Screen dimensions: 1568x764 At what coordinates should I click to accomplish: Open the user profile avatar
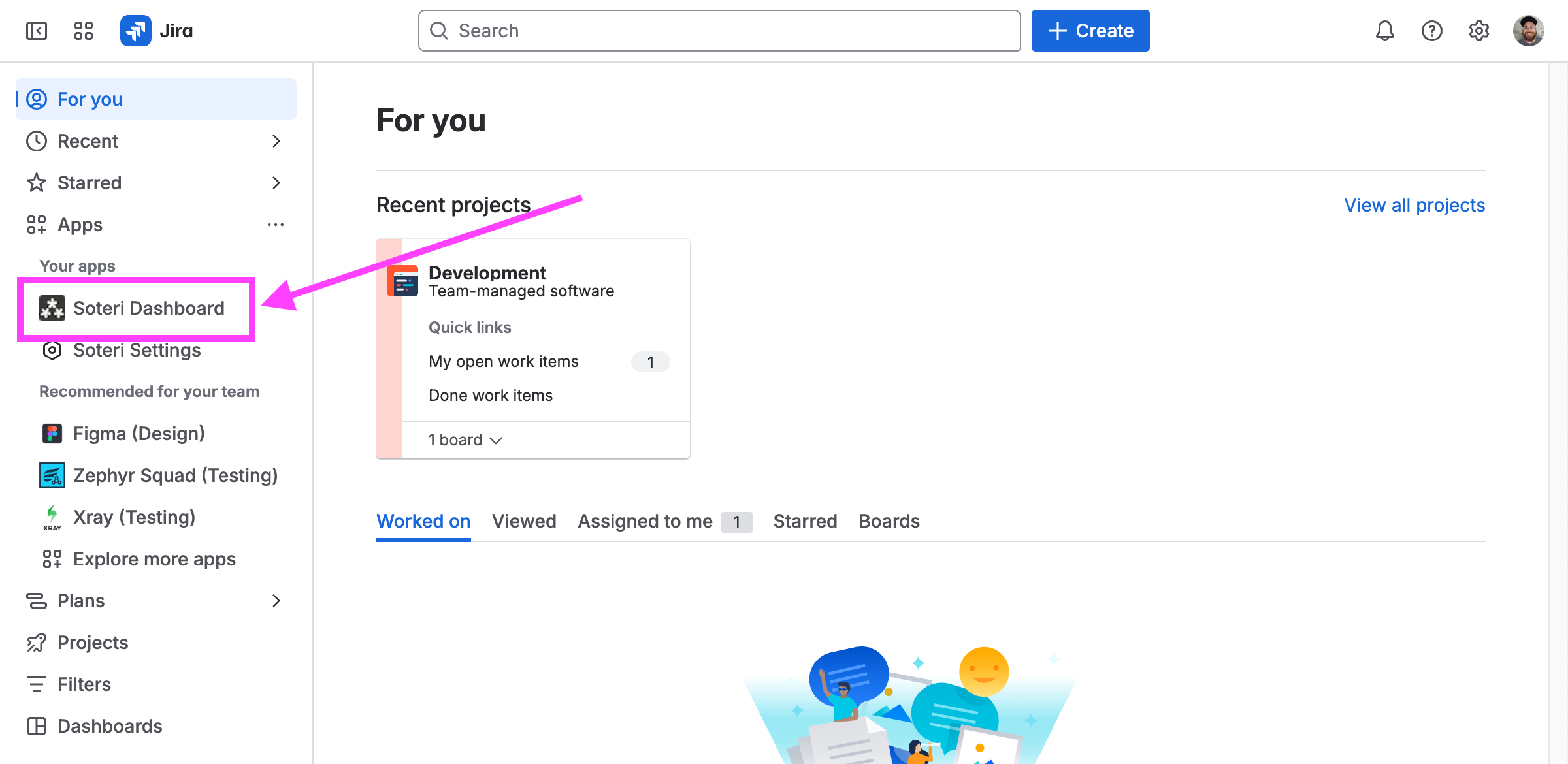click(1528, 31)
